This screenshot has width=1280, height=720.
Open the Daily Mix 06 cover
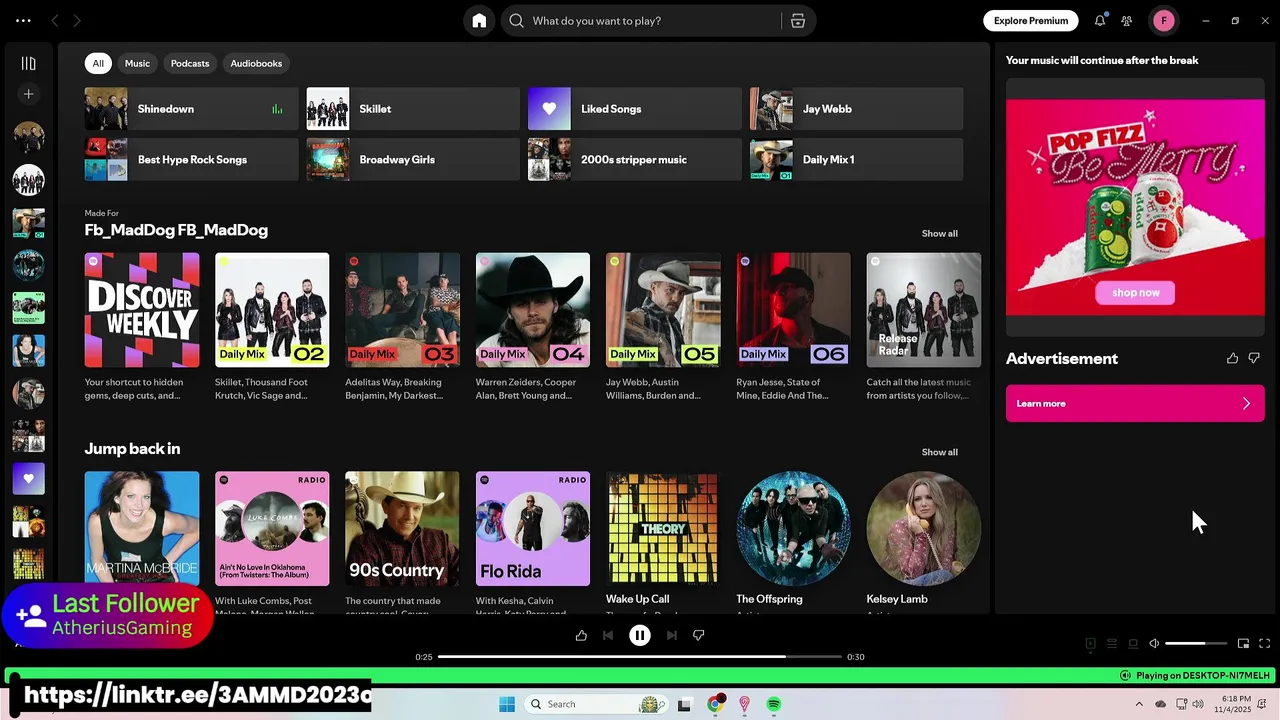(793, 310)
